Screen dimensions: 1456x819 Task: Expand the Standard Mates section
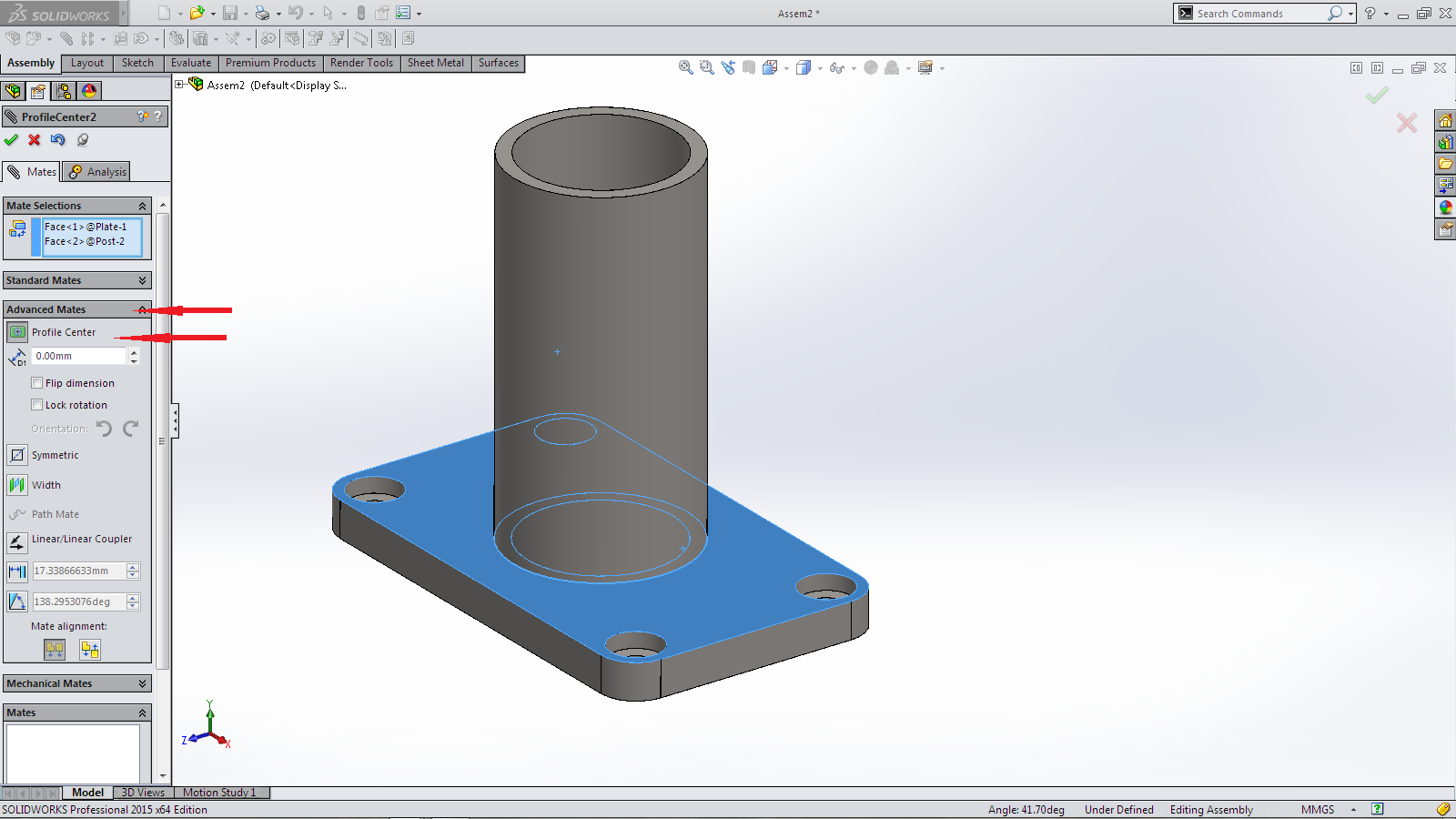pyautogui.click(x=142, y=280)
